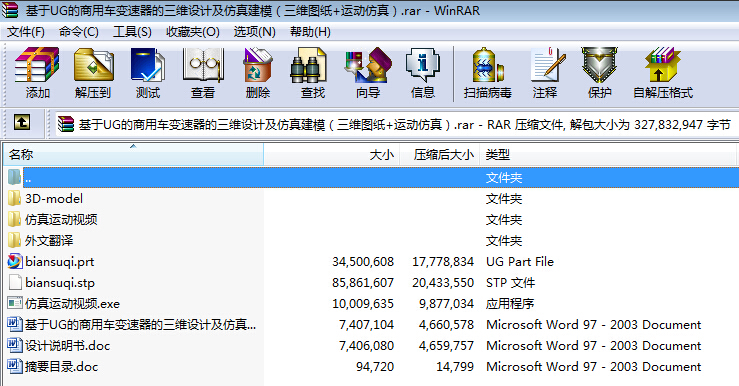
Task: Click the 添加 (Add) toolbar icon
Action: (37, 66)
